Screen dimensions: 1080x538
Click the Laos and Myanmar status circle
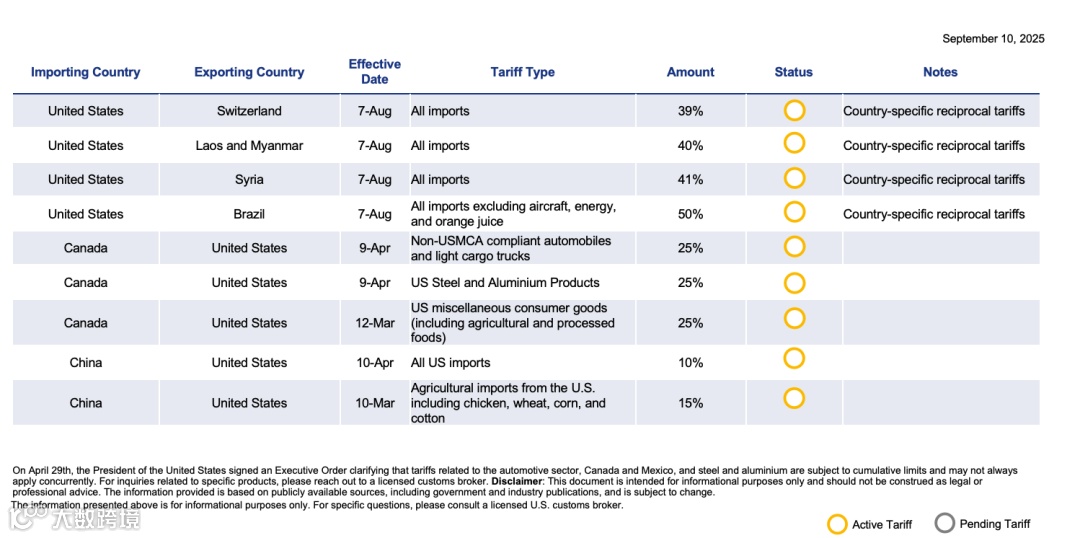pos(794,143)
